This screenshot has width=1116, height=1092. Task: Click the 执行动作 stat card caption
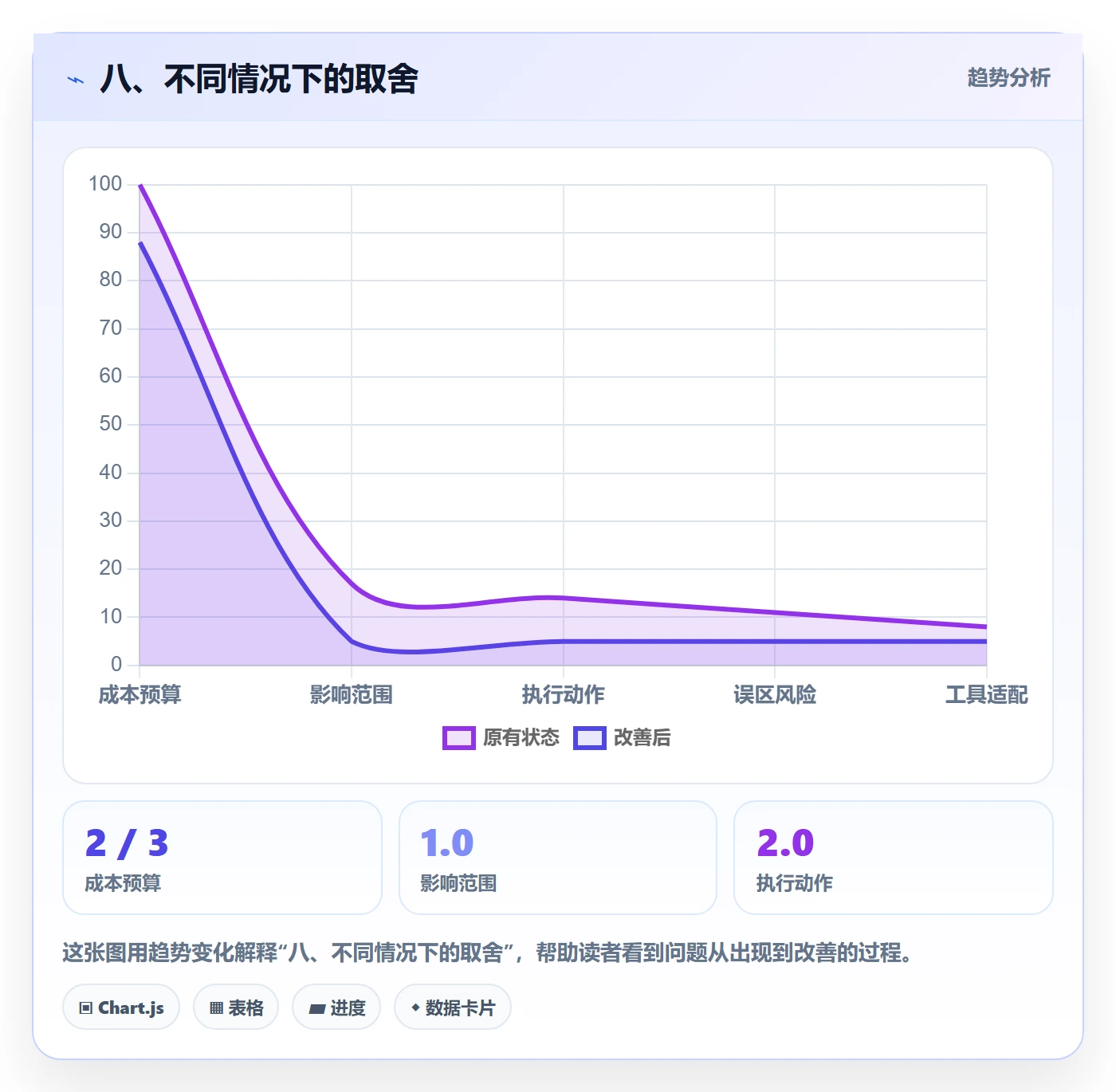[x=795, y=883]
